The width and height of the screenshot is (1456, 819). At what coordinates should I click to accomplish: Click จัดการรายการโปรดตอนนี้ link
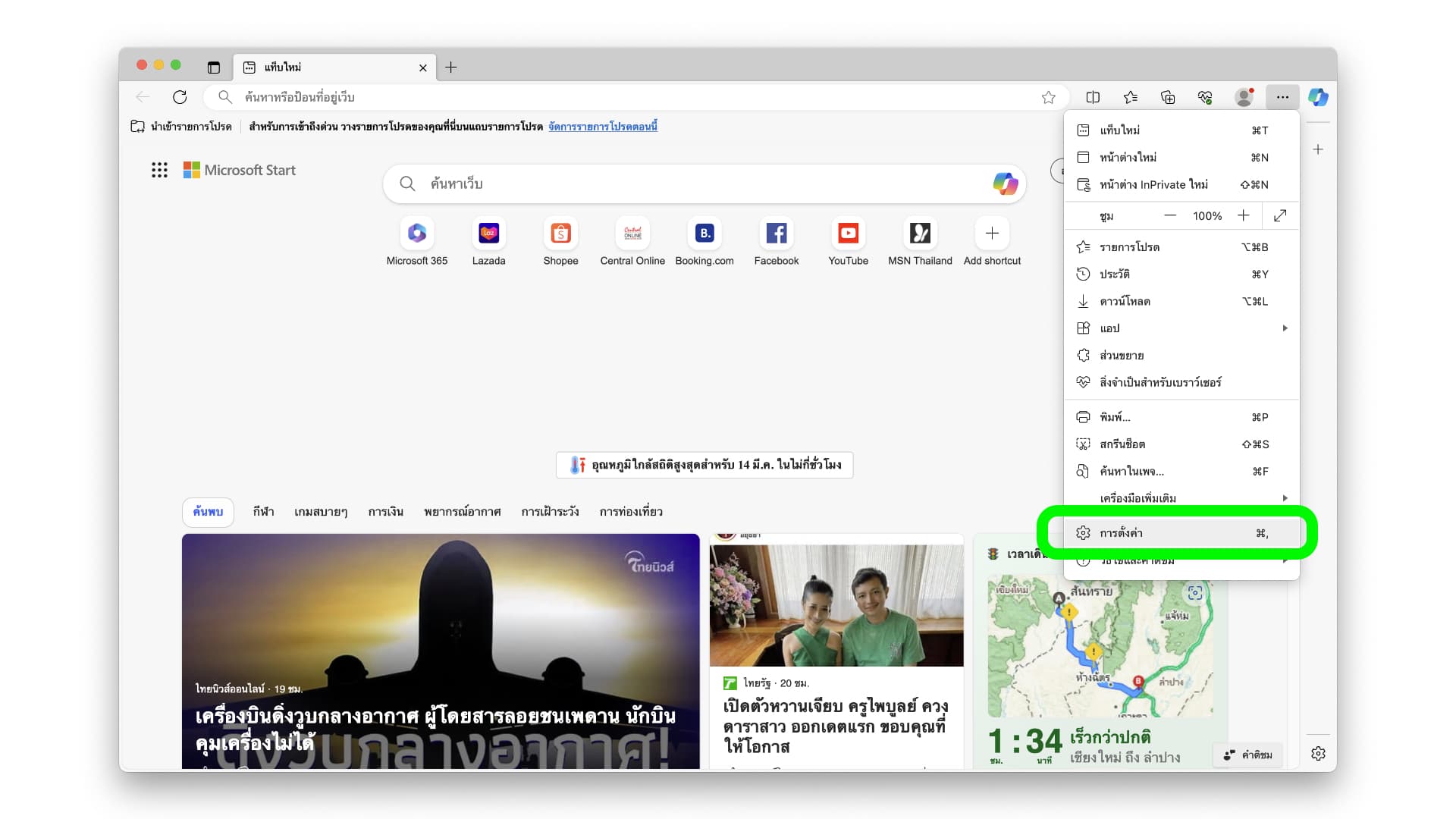(603, 127)
